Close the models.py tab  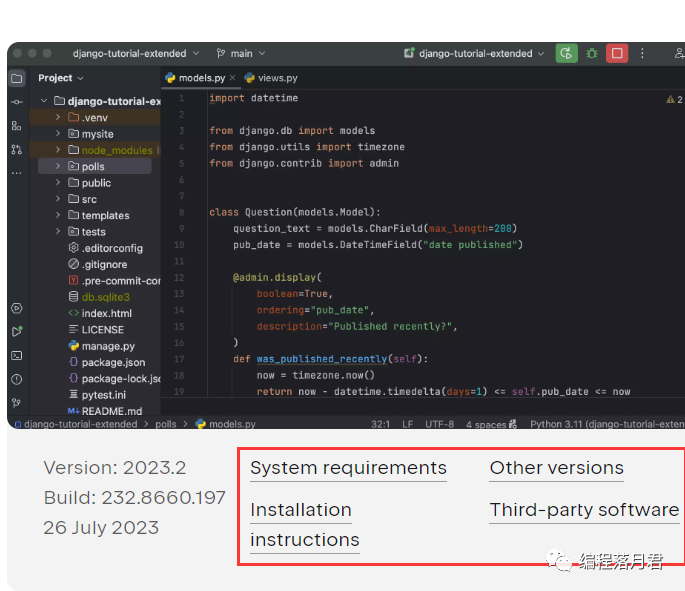point(232,78)
